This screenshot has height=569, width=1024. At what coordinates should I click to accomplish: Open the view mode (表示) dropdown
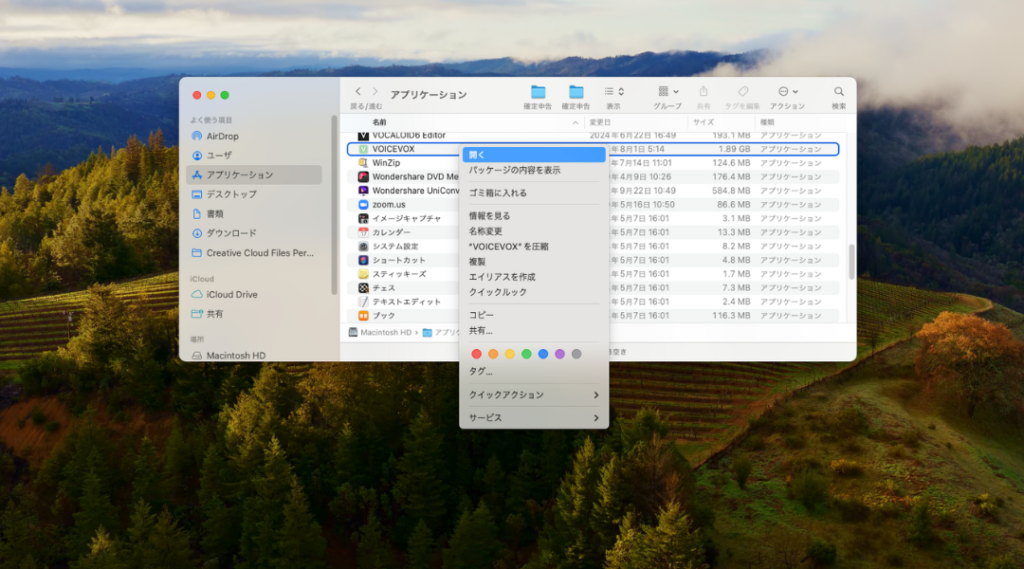click(x=613, y=92)
